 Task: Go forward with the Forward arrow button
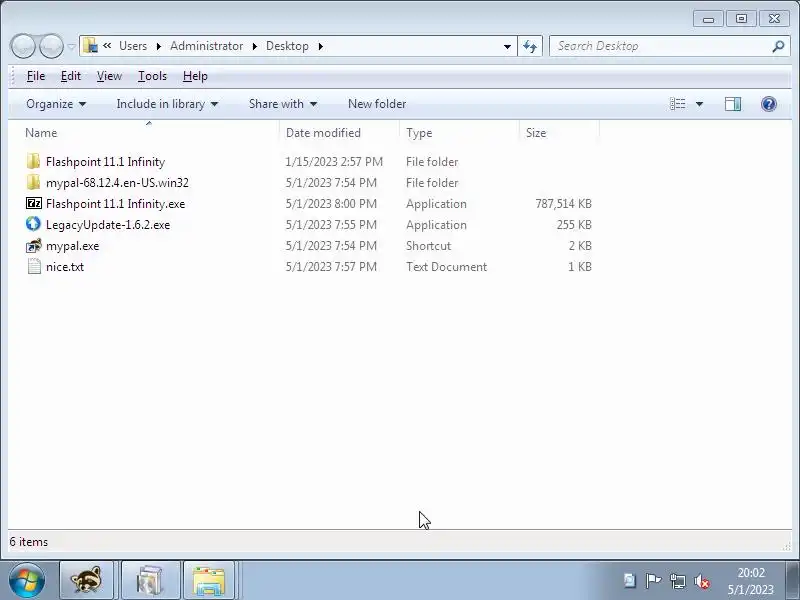pos(51,46)
